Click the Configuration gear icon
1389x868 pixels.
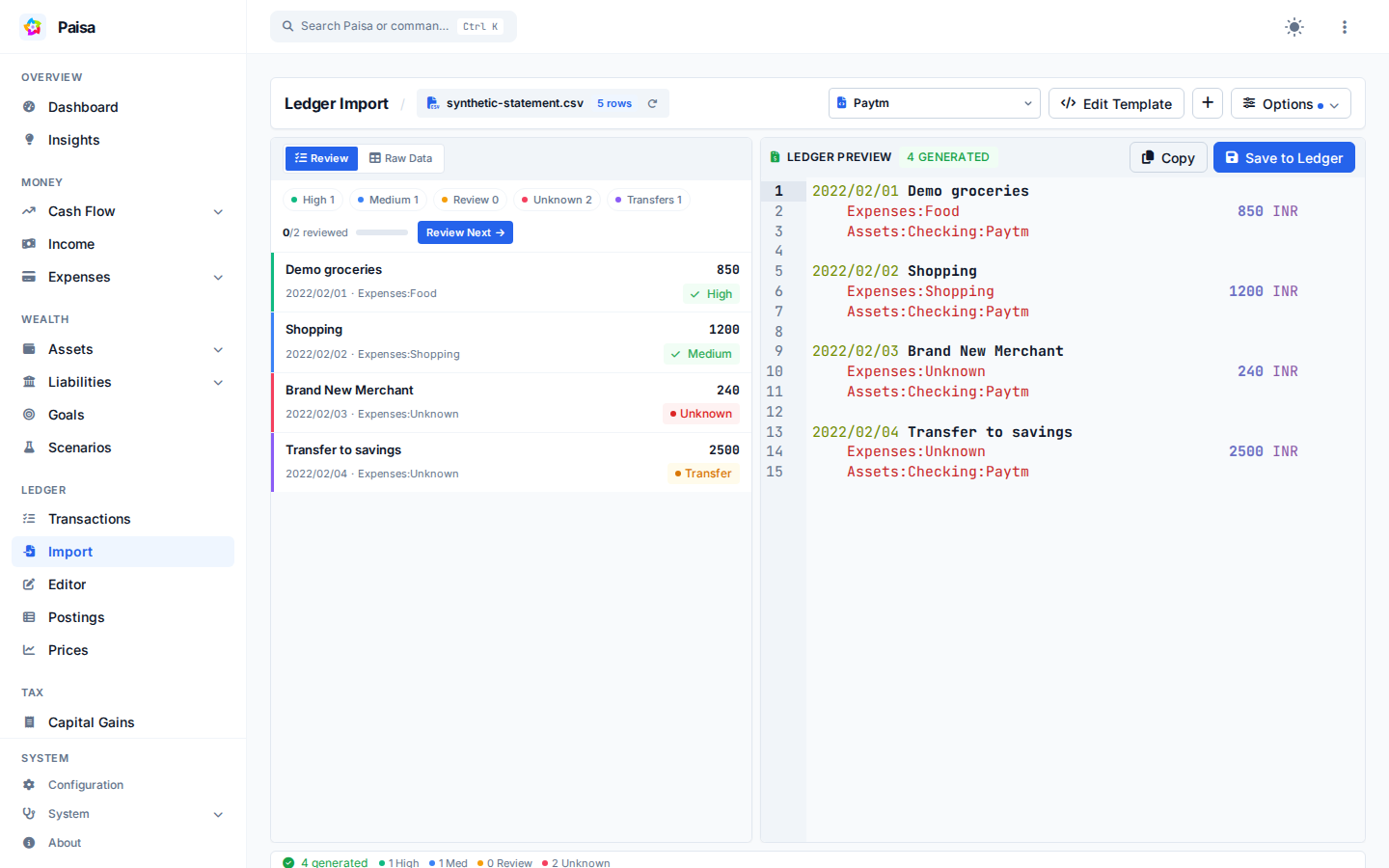tap(29, 785)
